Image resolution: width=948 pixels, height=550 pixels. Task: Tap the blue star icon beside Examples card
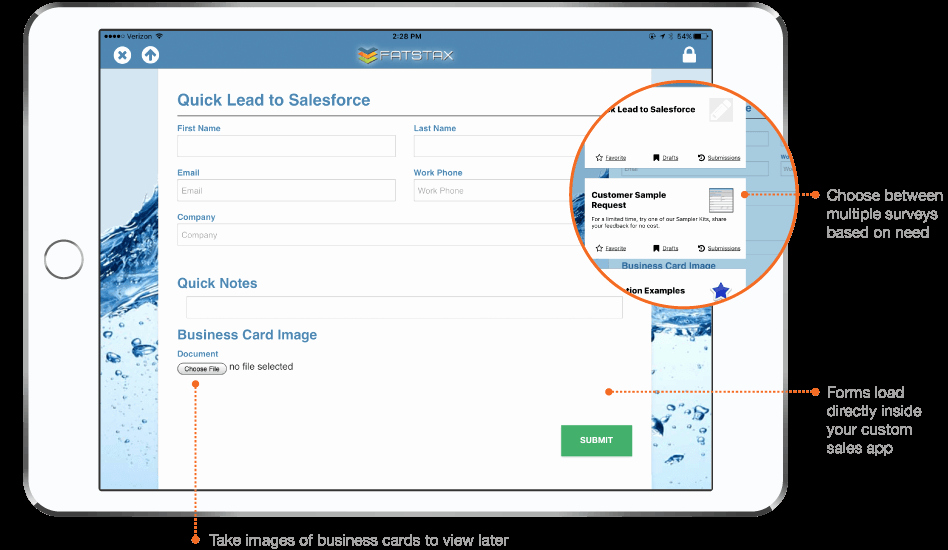click(x=721, y=291)
